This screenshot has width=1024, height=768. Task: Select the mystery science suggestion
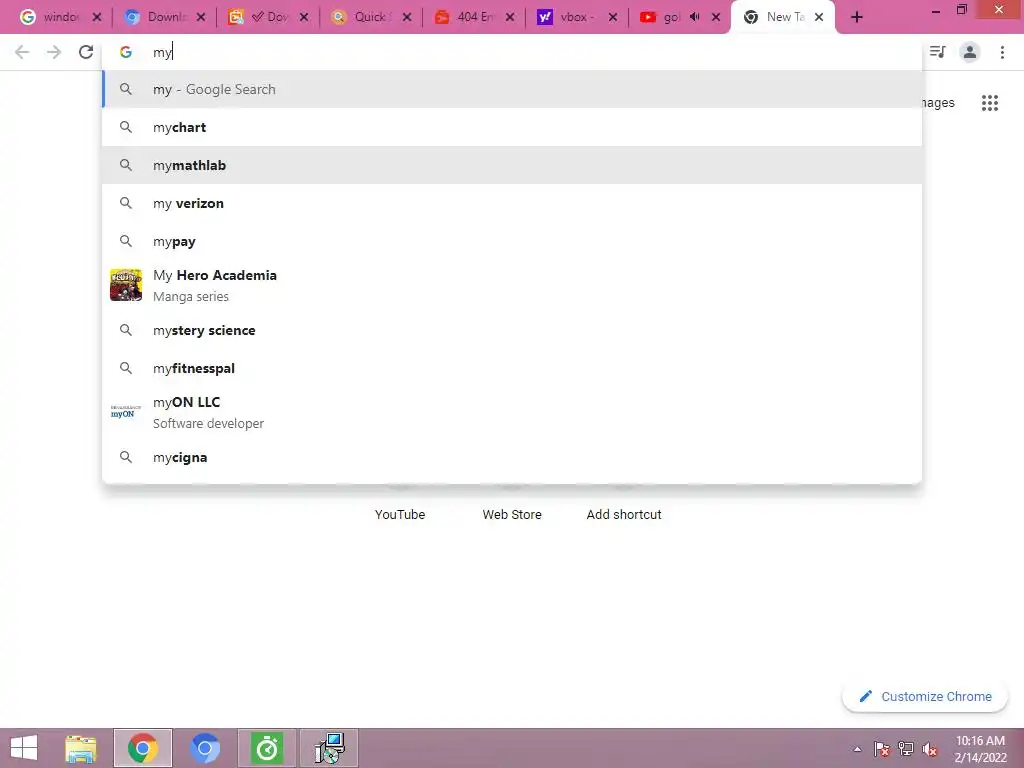(x=512, y=330)
